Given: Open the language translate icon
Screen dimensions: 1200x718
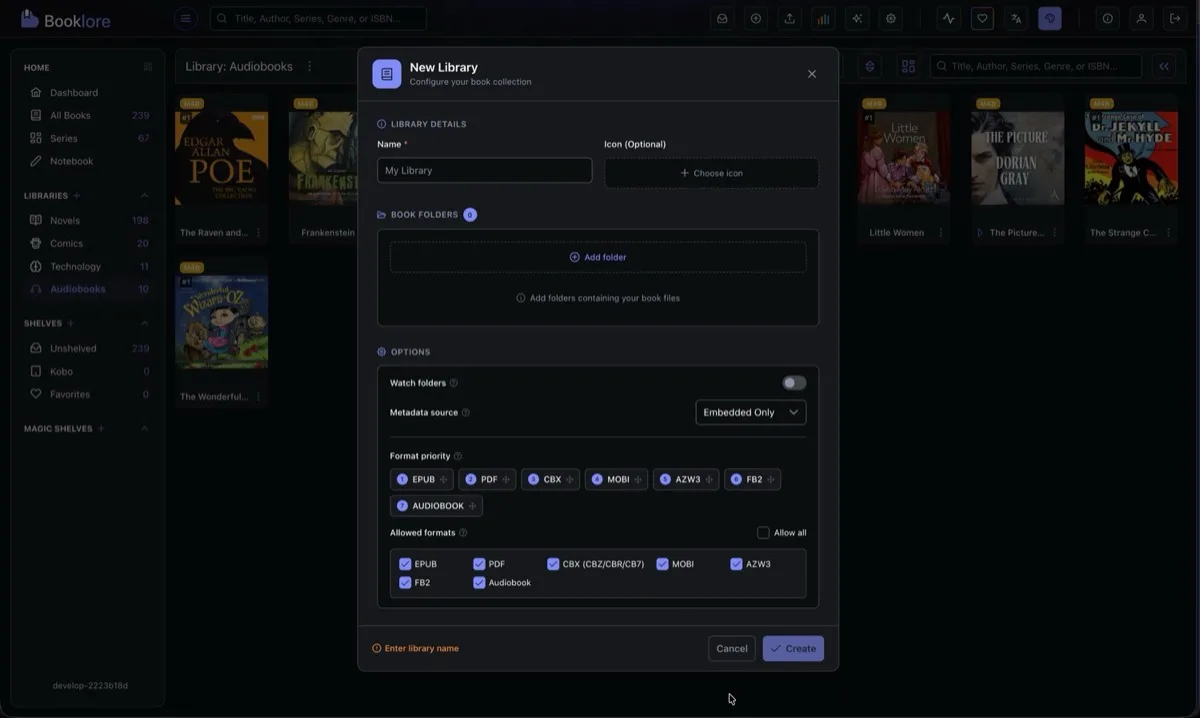Looking at the screenshot, I should point(1016,18).
